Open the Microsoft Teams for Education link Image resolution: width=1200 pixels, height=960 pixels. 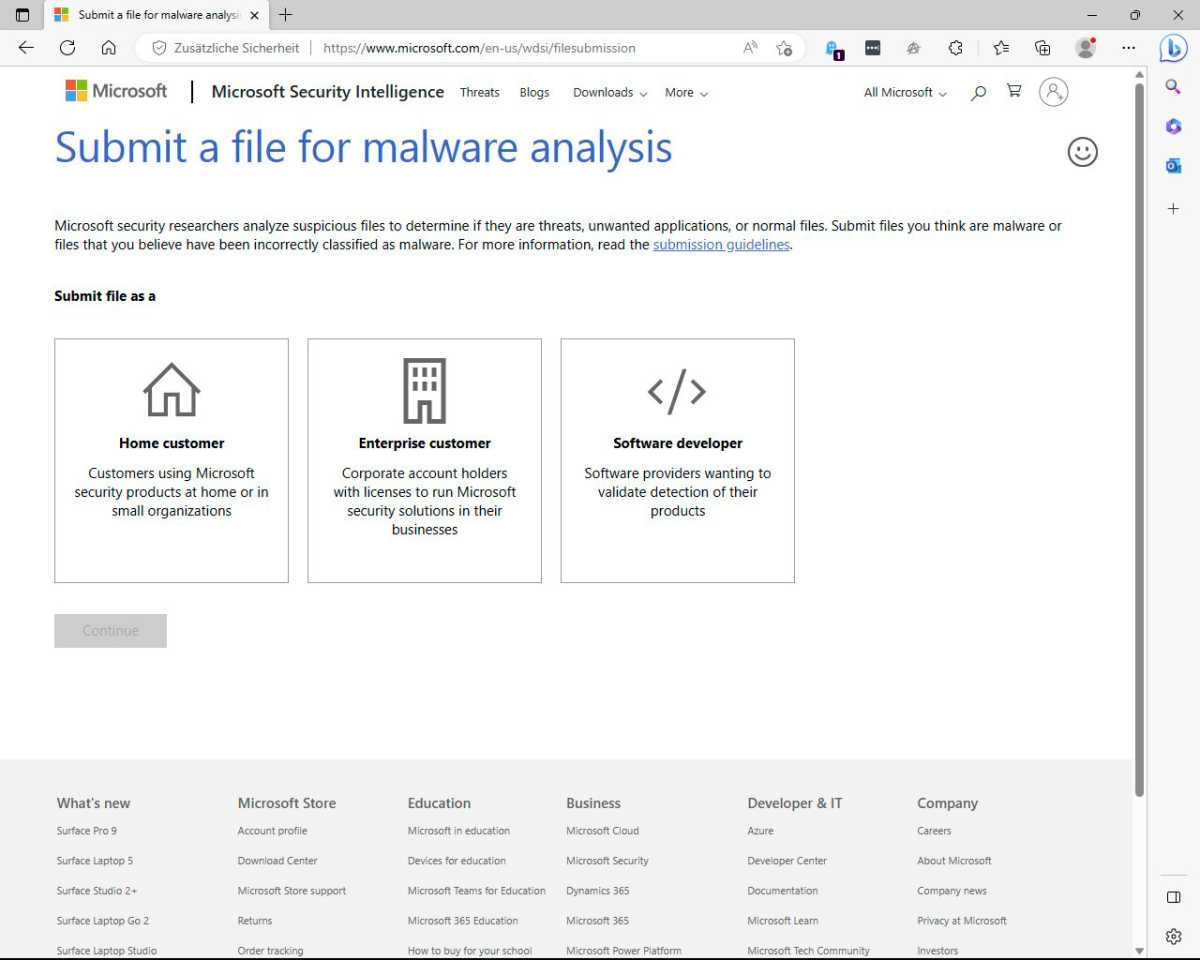click(477, 891)
